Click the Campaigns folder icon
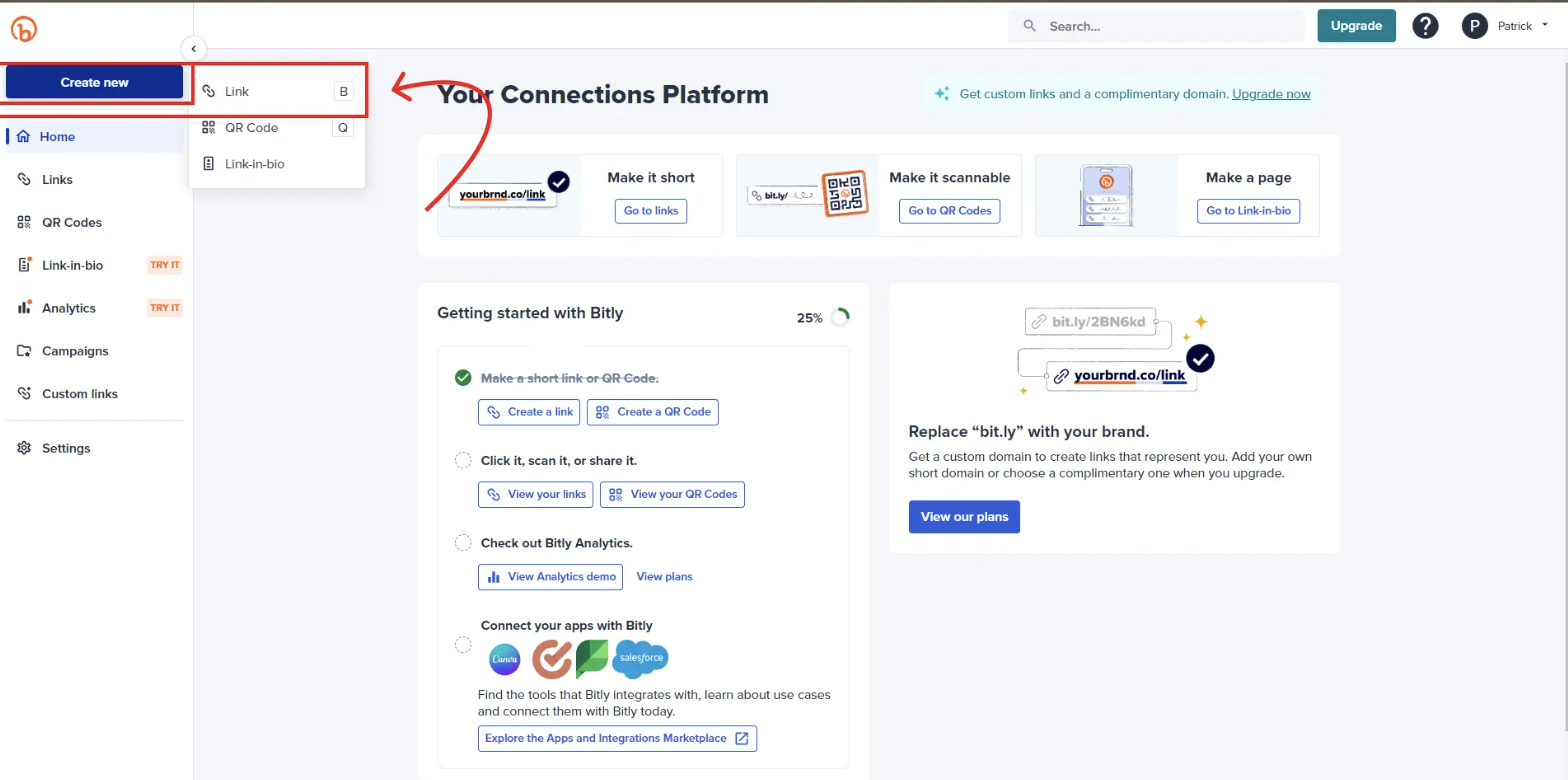The image size is (1568, 780). (24, 351)
